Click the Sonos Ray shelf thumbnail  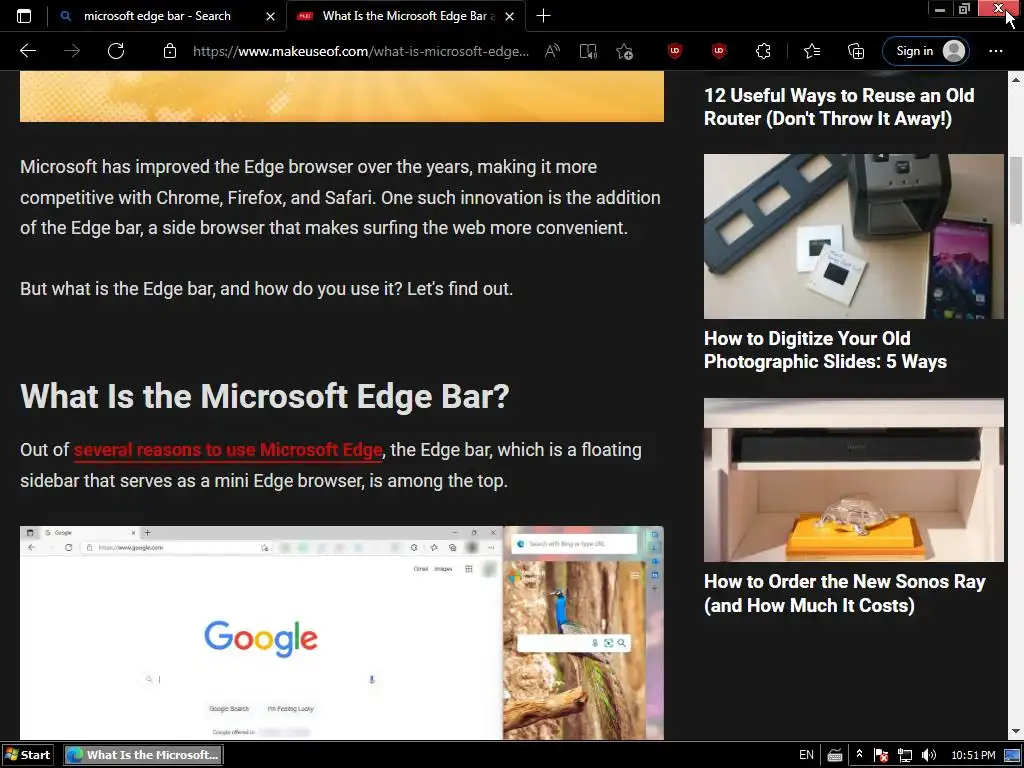[x=854, y=480]
